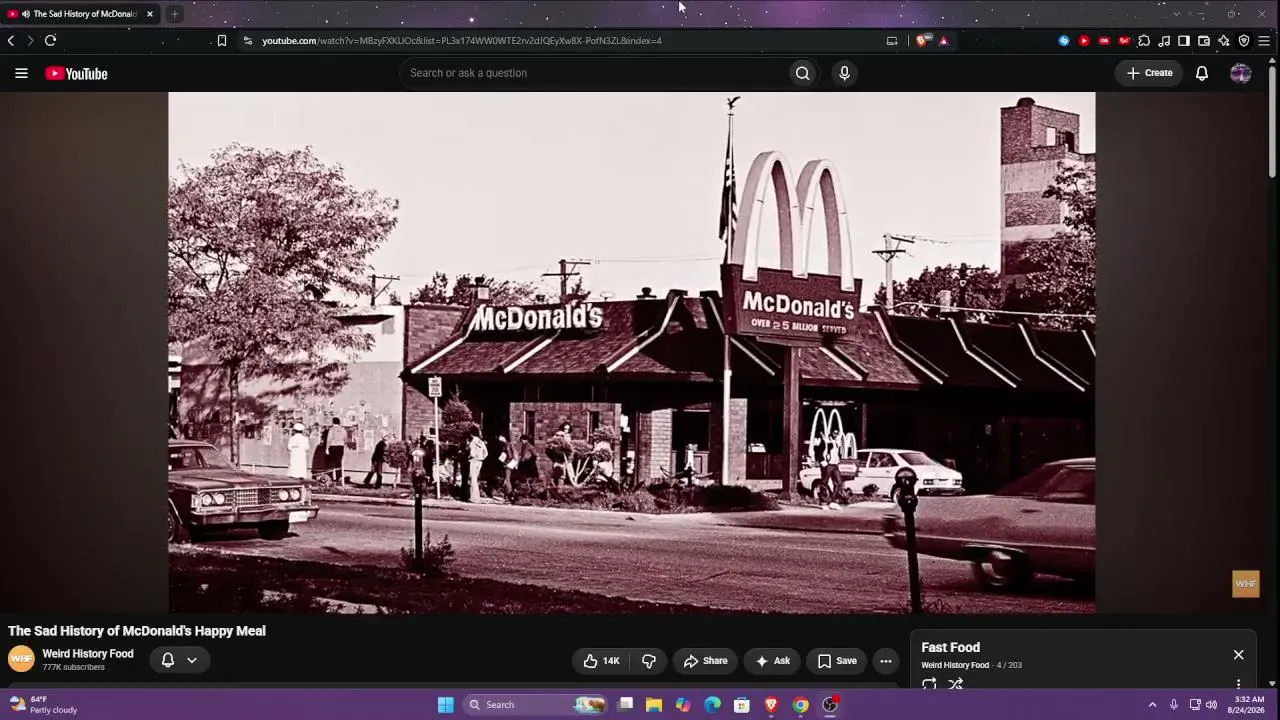This screenshot has height=720, width=1280.
Task: Open the Brave main menu
Action: [1264, 41]
